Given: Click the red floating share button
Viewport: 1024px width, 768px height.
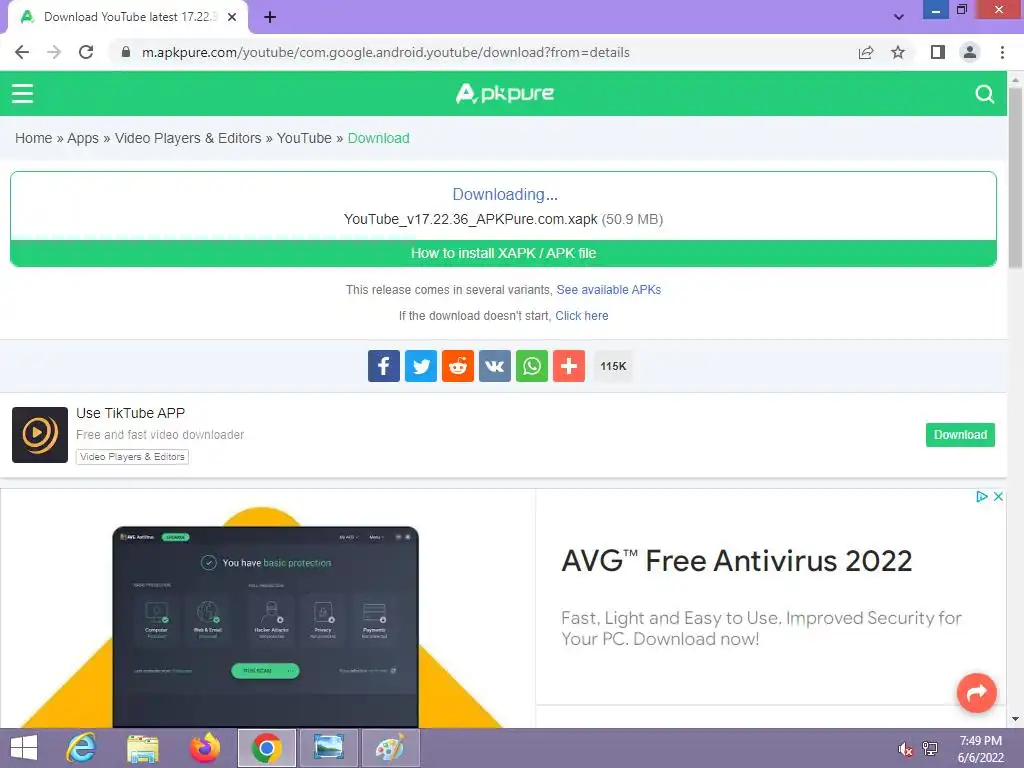Looking at the screenshot, I should tap(976, 692).
